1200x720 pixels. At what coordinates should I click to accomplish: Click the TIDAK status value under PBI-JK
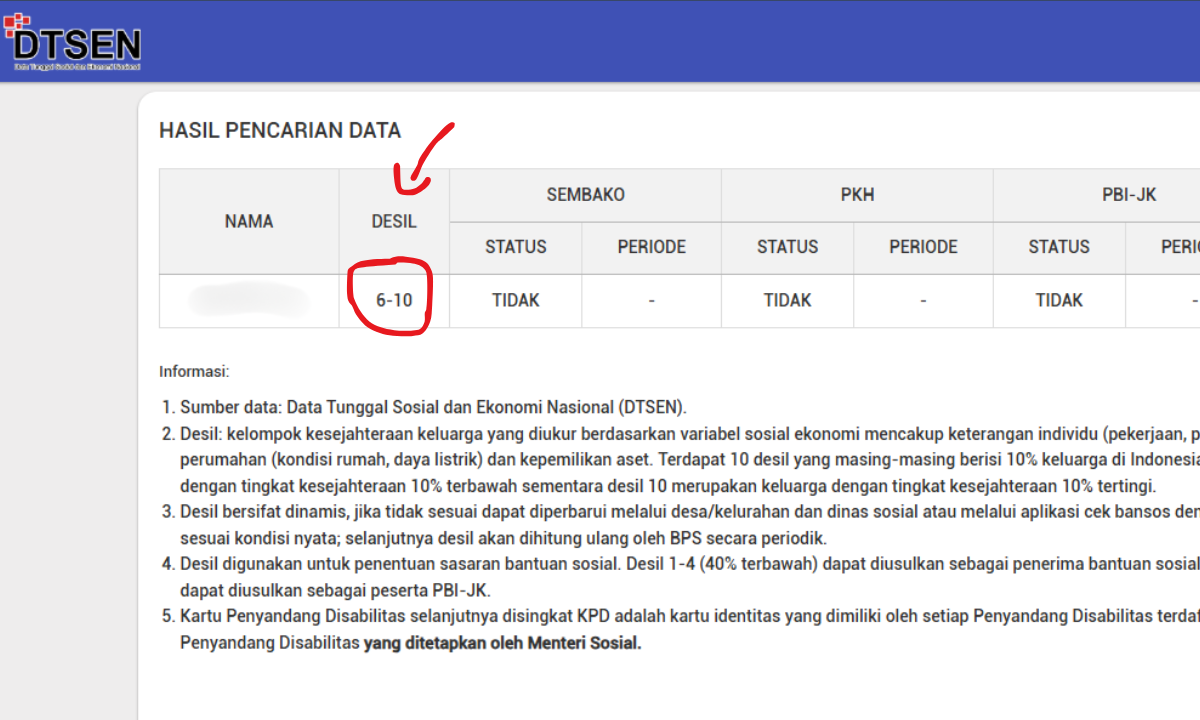point(1059,300)
